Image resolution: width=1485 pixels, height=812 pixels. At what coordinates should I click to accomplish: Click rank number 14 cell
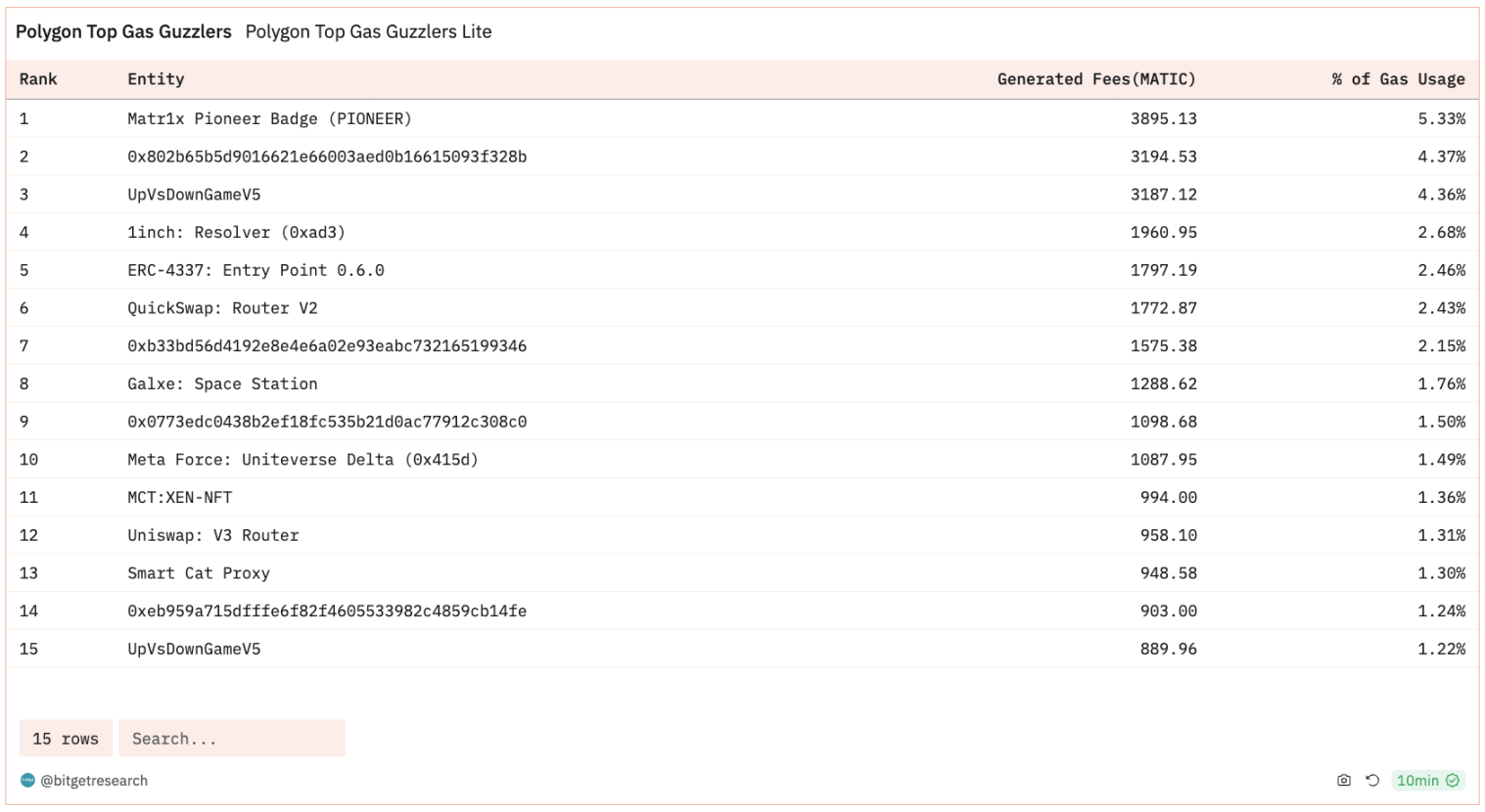tap(28, 610)
